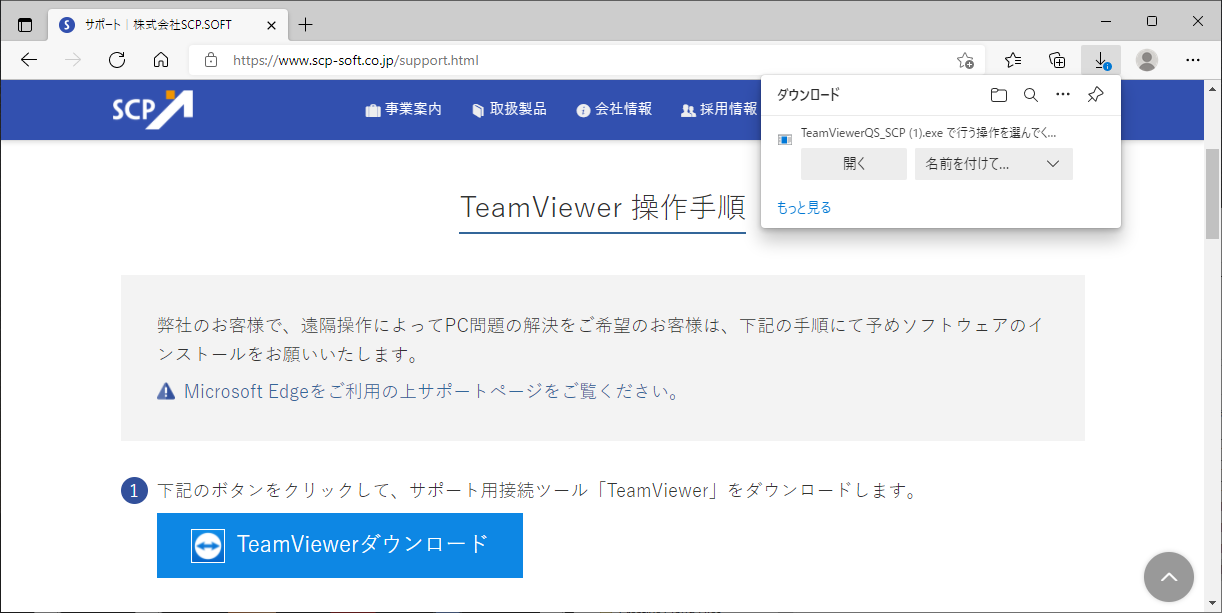Click the TeamViewer 操作手順 heading

(603, 208)
